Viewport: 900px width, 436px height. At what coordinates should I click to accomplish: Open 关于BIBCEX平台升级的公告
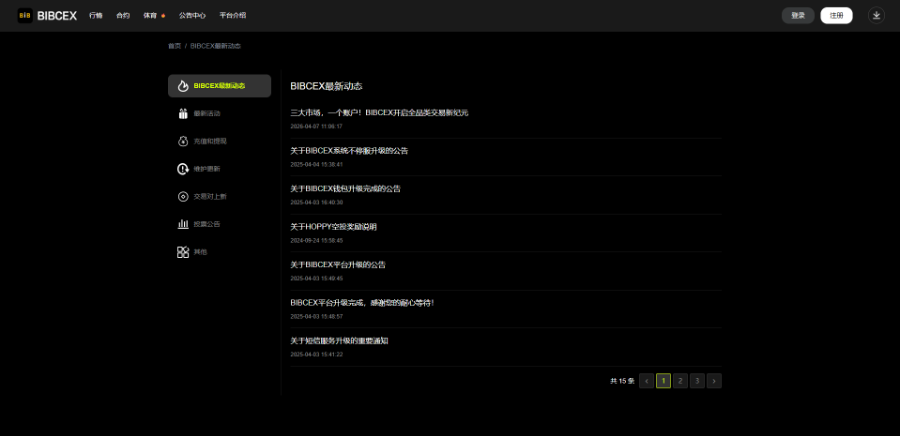click(x=338, y=265)
